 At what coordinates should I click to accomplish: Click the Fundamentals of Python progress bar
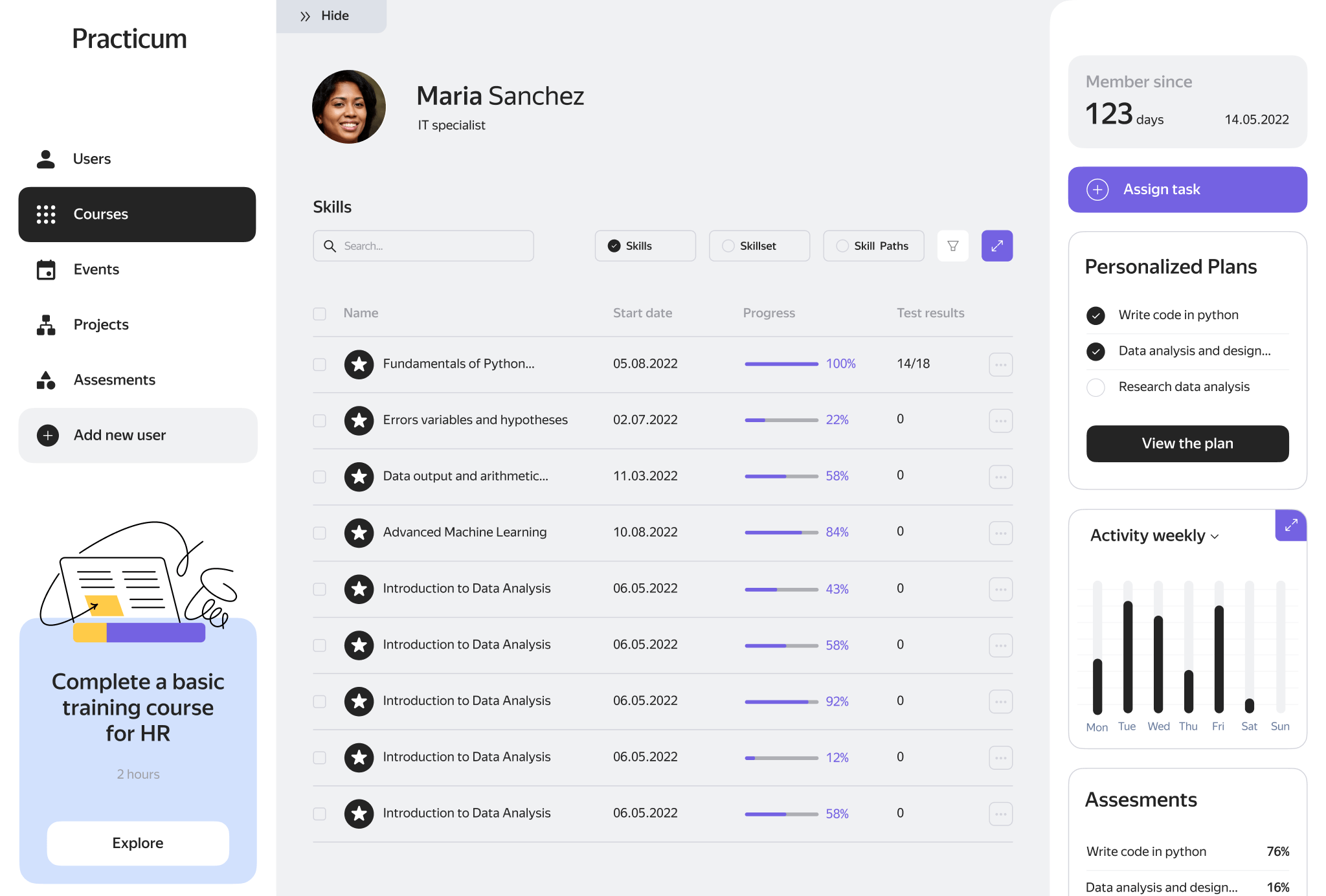(x=781, y=364)
